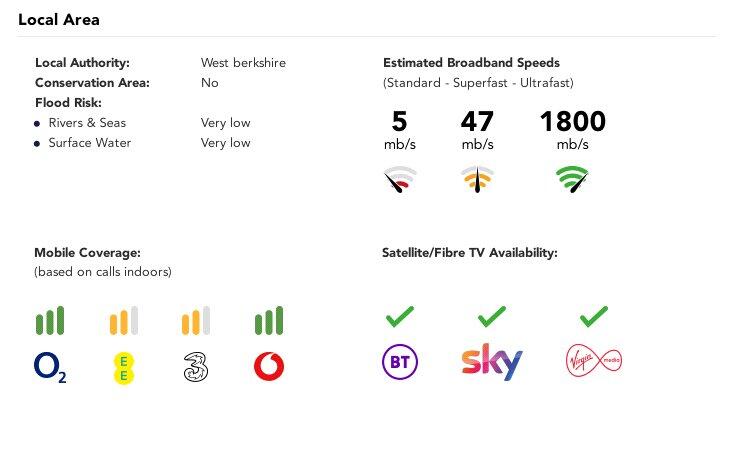Click the O2 network logo
This screenshot has height=451, width=733.
coord(50,368)
